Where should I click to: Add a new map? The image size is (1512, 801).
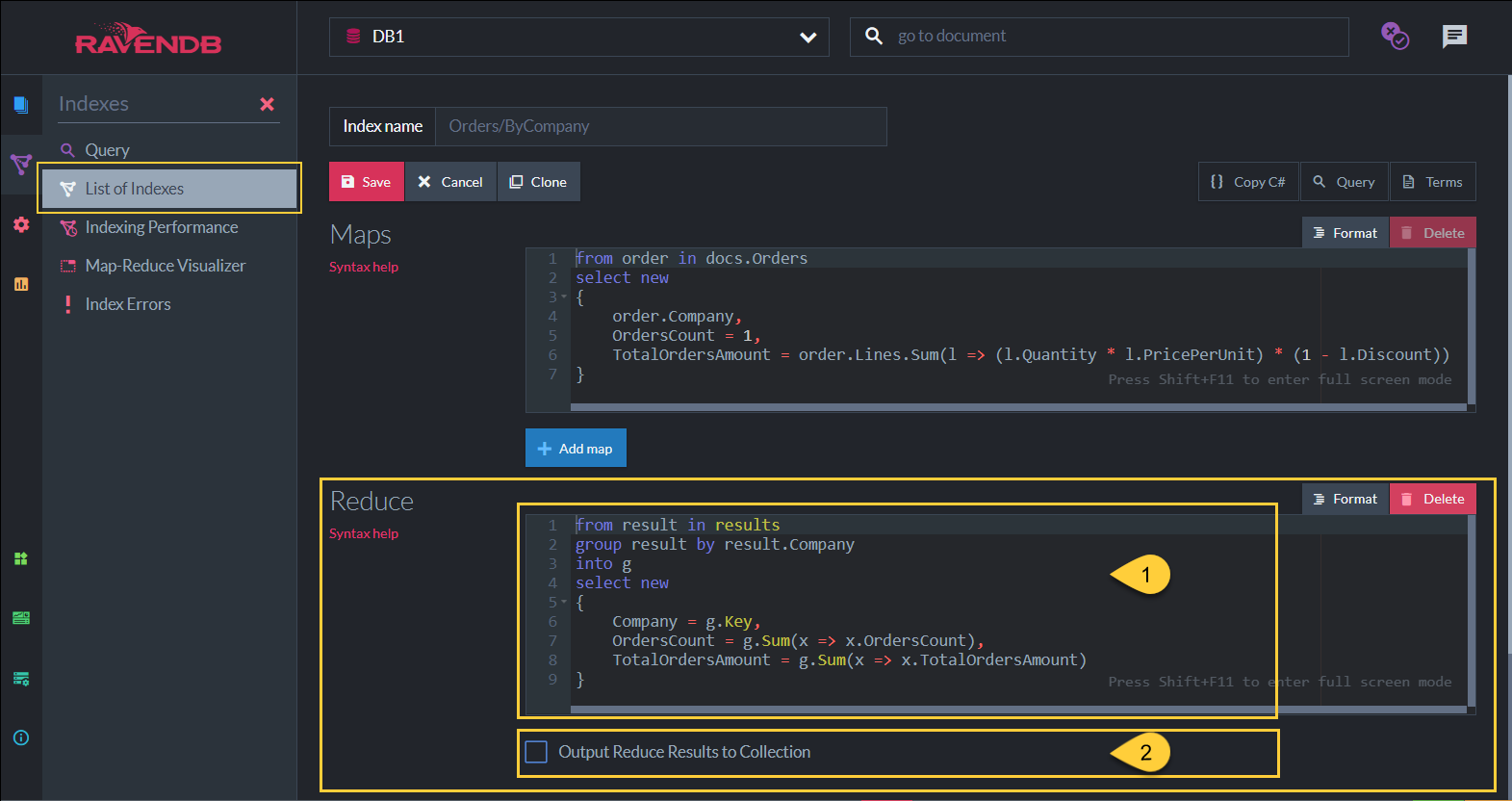[576, 449]
